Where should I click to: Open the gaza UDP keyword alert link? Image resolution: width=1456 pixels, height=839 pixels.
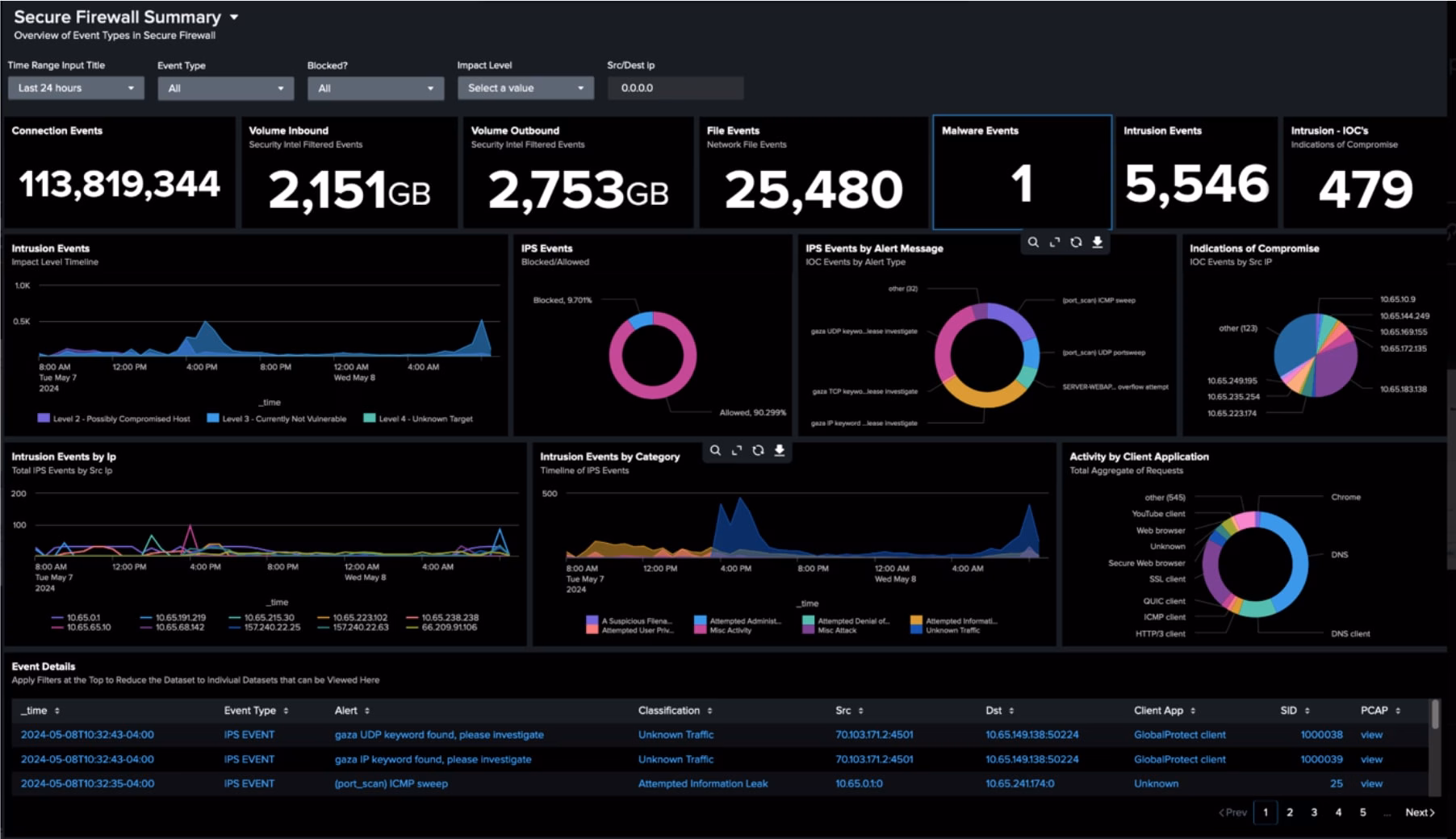[439, 735]
